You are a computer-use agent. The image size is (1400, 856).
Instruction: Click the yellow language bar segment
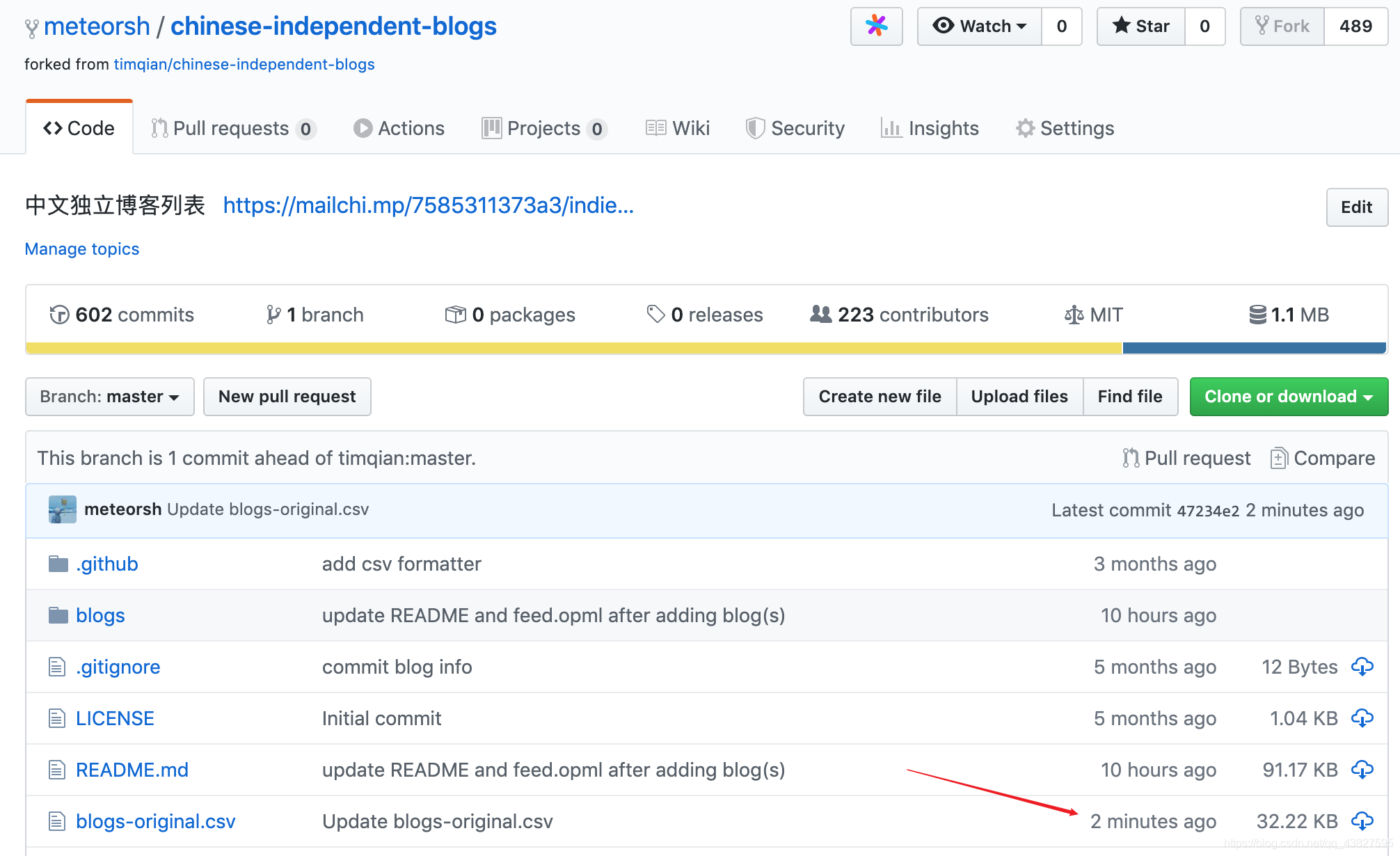pos(574,348)
